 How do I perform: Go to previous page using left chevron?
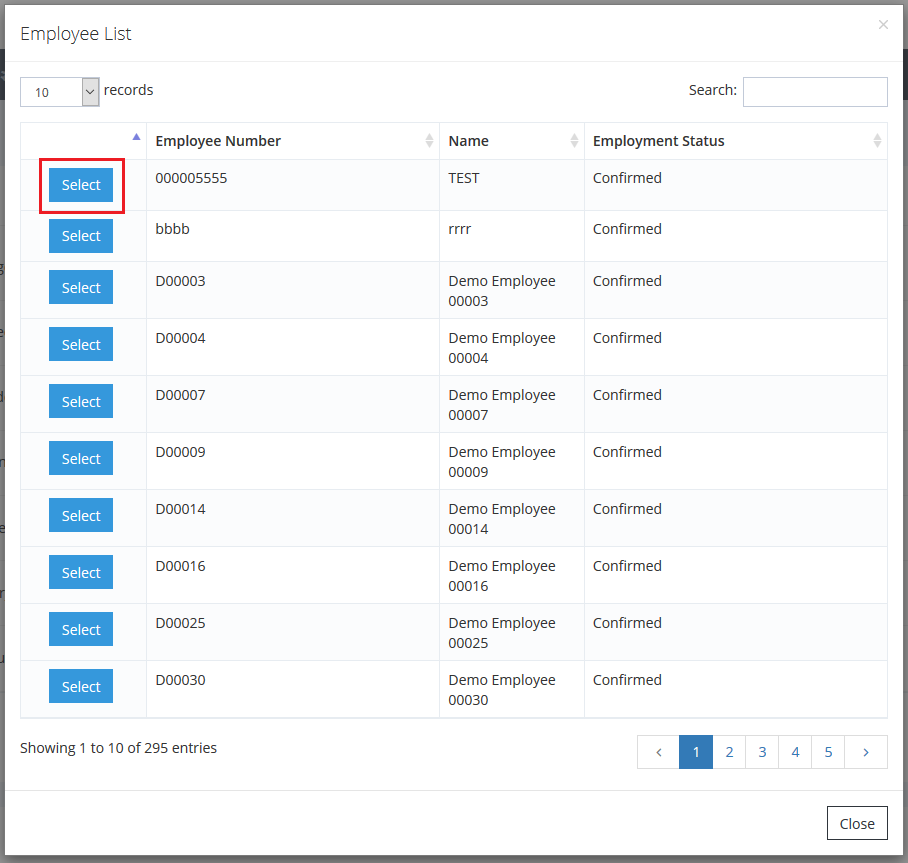point(658,752)
